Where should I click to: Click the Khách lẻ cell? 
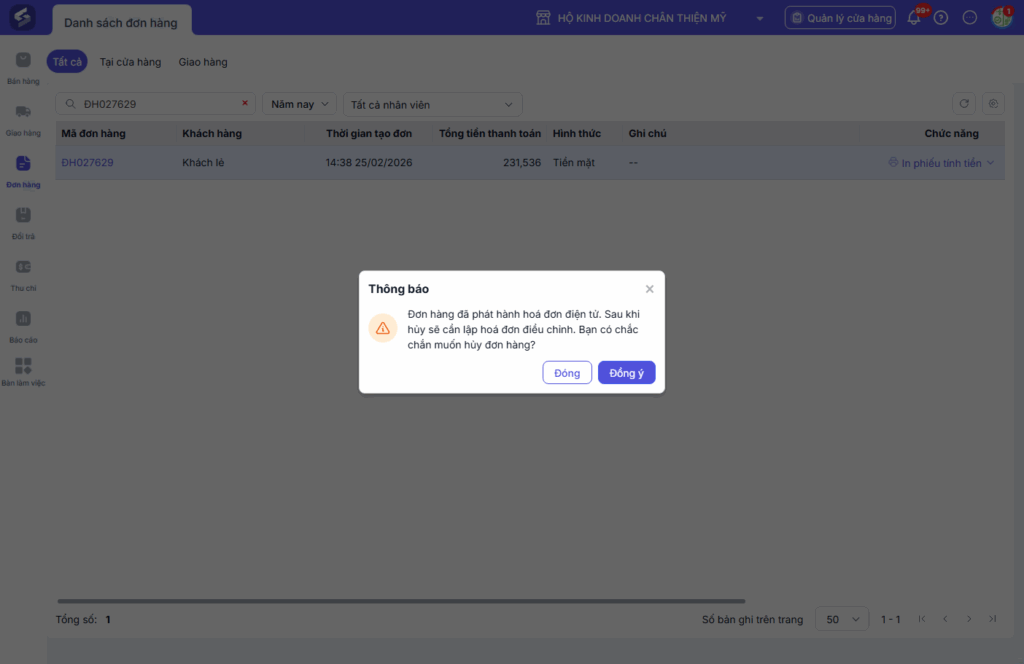(x=203, y=163)
